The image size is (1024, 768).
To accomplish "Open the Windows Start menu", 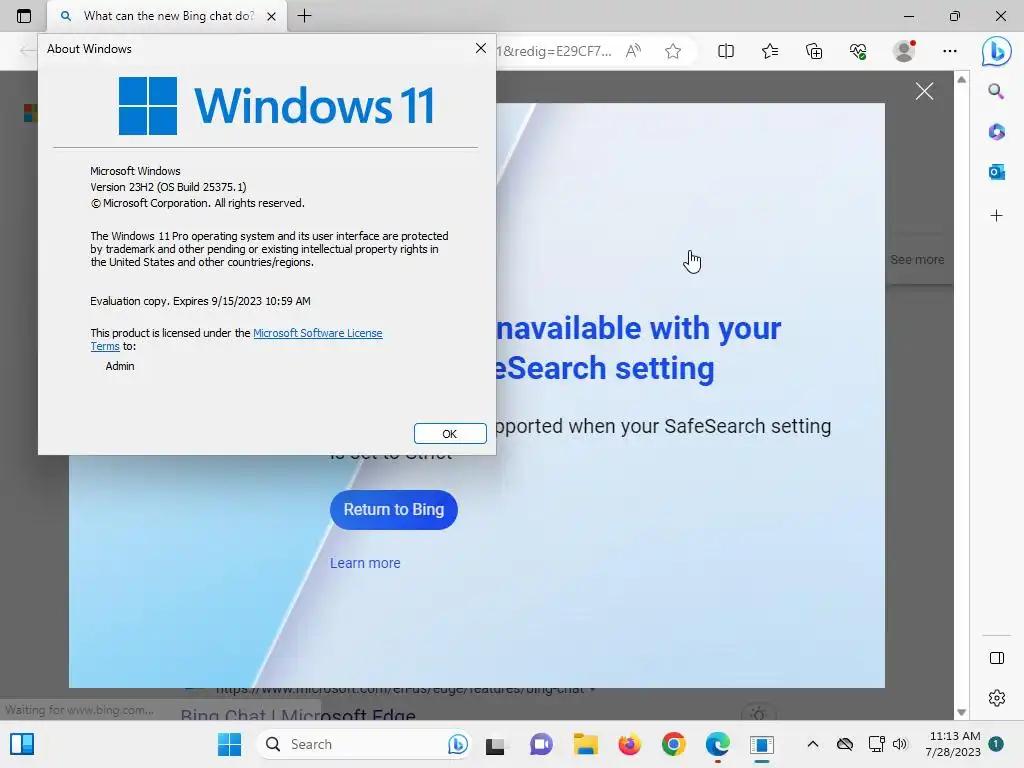I will coord(229,744).
